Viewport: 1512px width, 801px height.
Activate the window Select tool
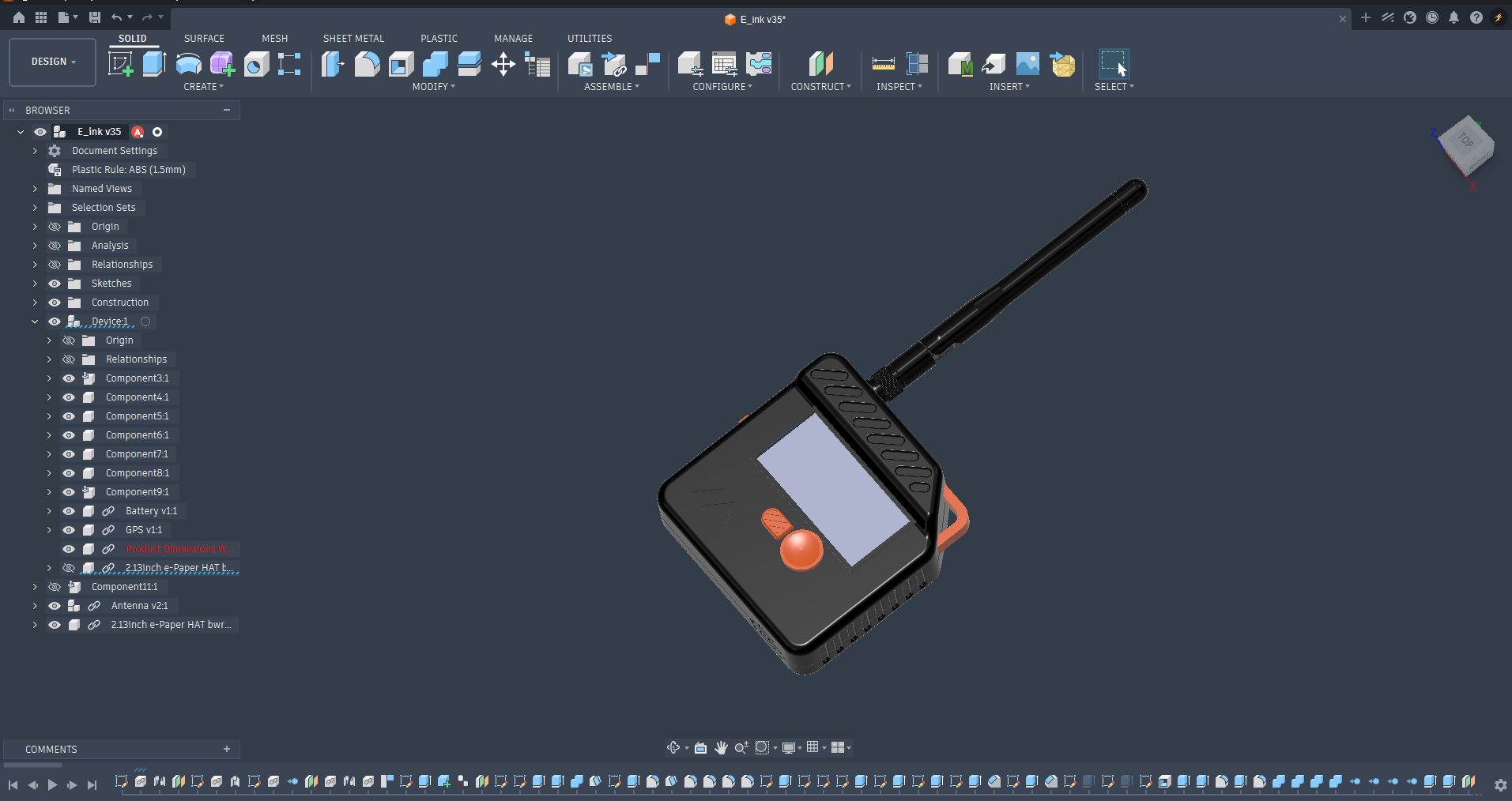coord(1114,64)
